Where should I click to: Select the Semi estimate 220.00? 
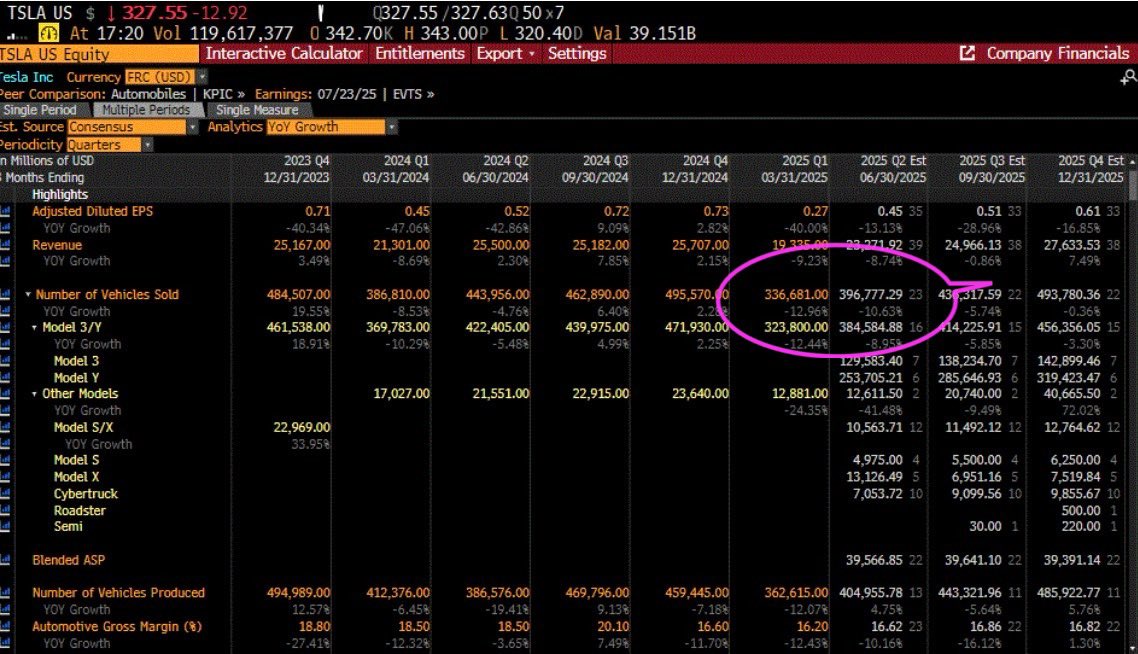coord(1081,526)
